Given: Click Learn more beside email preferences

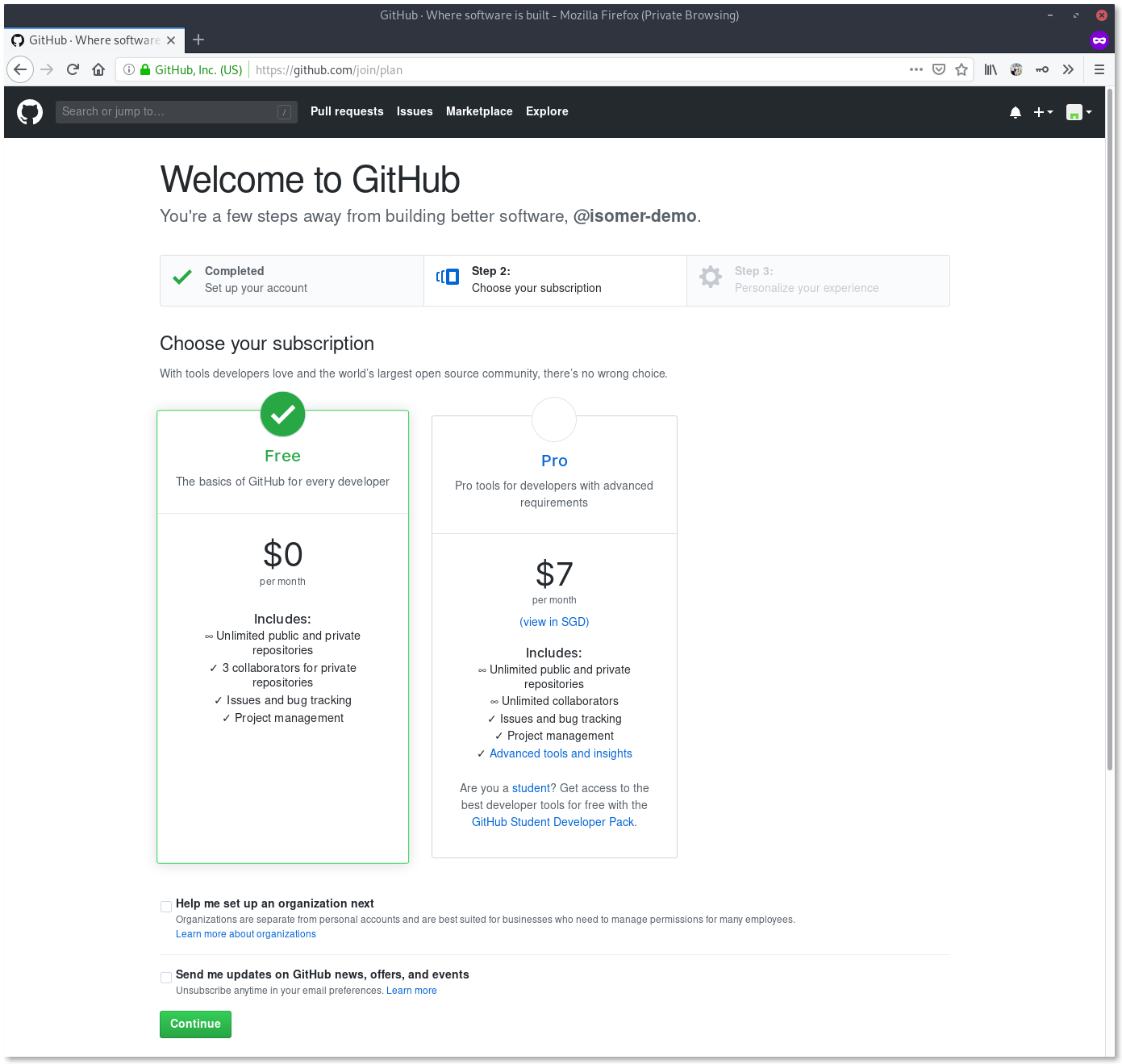Looking at the screenshot, I should (411, 991).
